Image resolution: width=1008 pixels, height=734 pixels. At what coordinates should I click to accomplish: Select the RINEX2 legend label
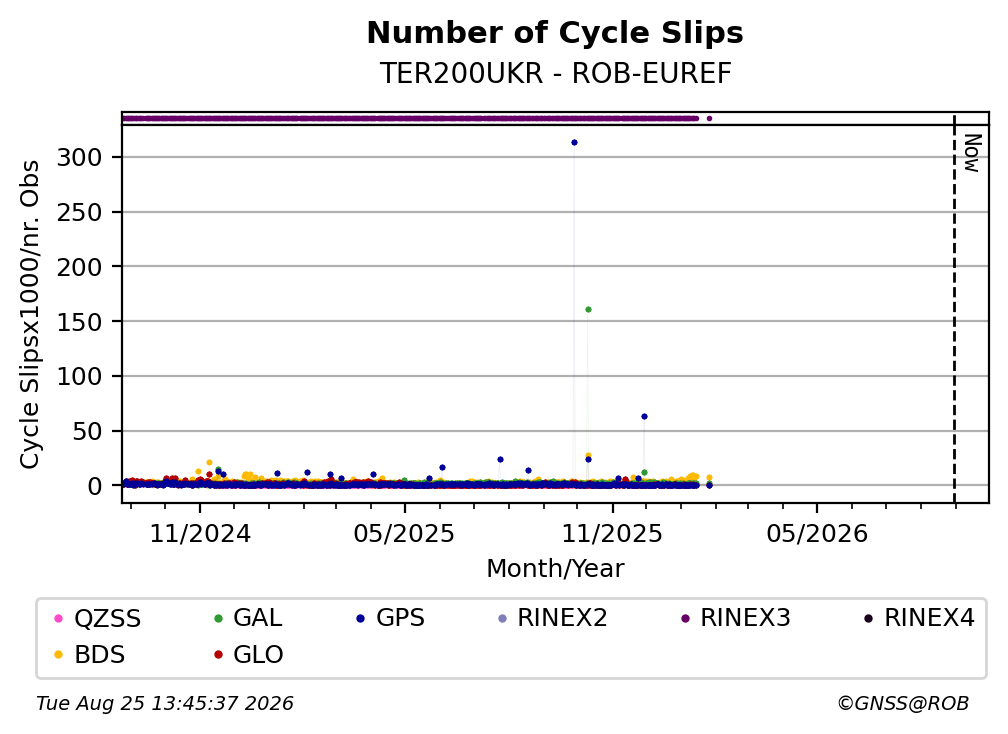point(562,618)
